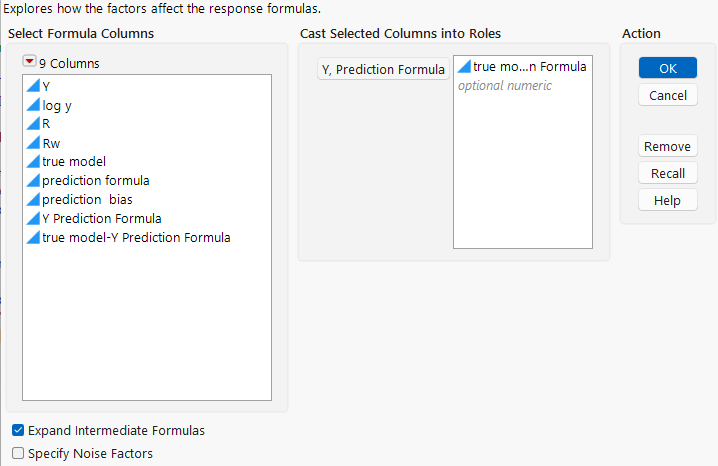This screenshot has width=718, height=466.
Task: Click the blue triangle icon beside Y column
Action: [x=33, y=86]
